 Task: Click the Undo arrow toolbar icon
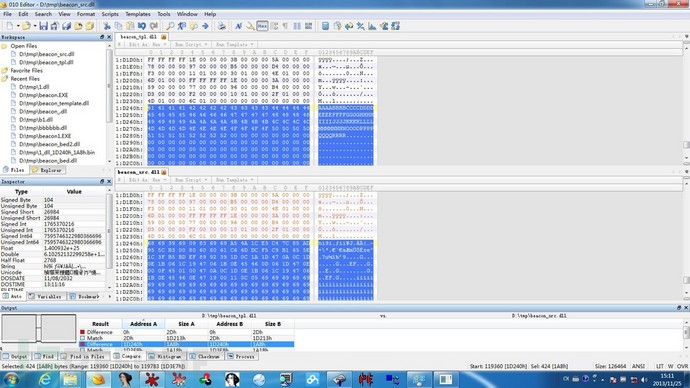pyautogui.click(x=142, y=26)
